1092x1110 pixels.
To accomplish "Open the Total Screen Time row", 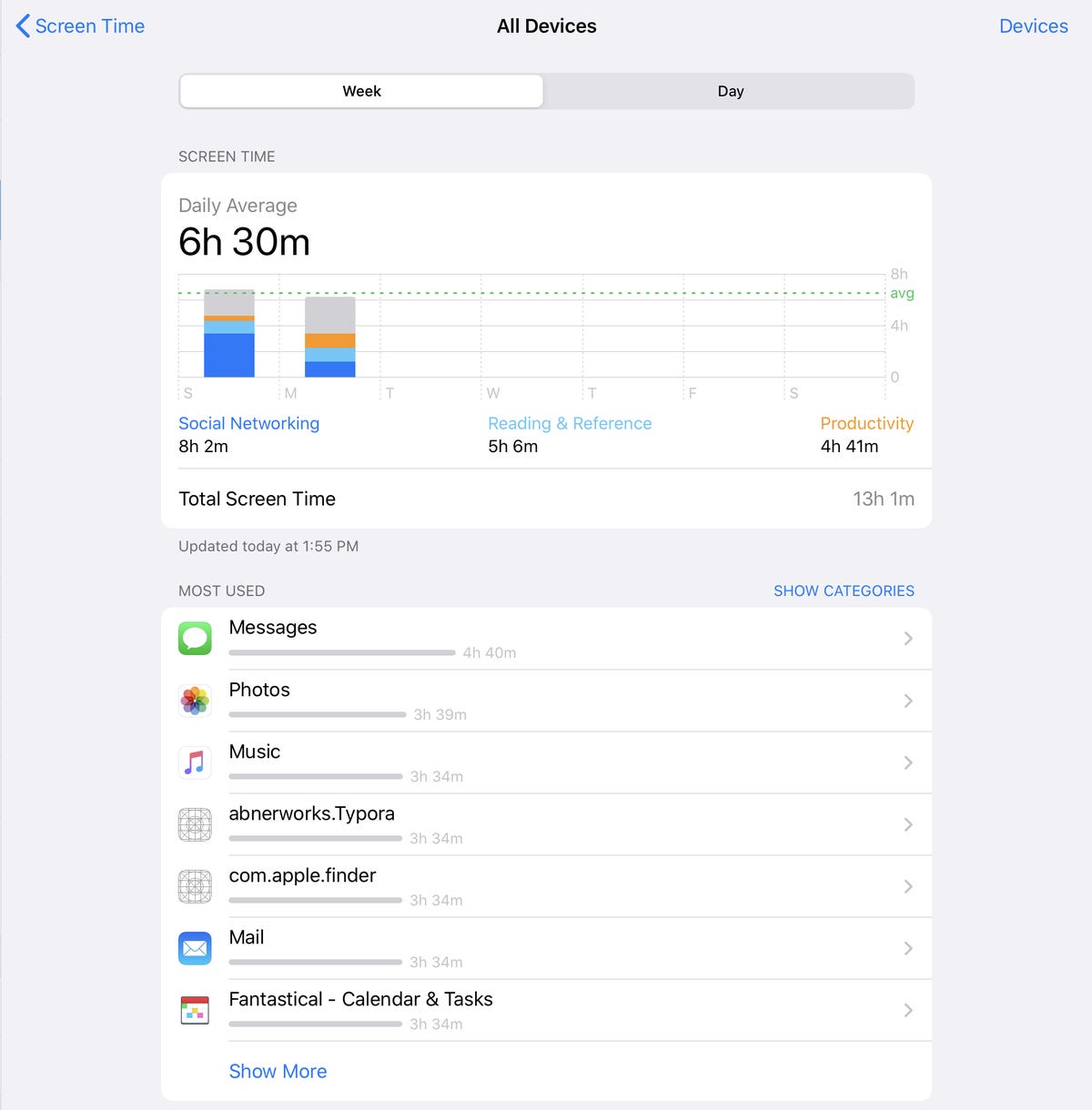I will point(546,499).
